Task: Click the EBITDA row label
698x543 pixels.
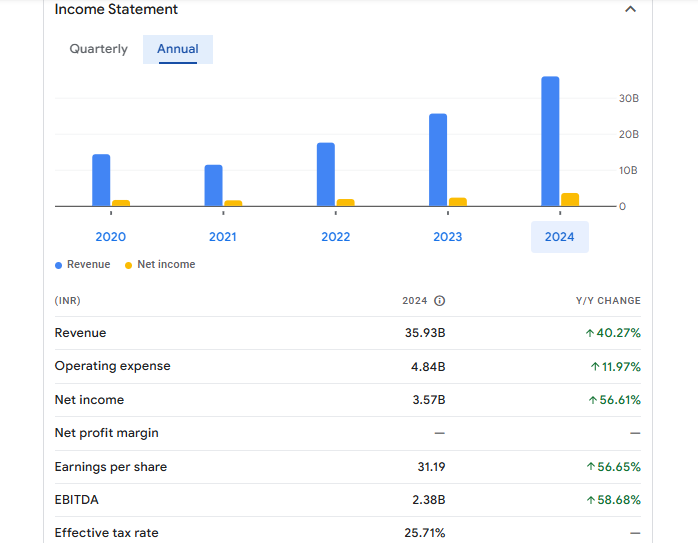Action: click(77, 500)
